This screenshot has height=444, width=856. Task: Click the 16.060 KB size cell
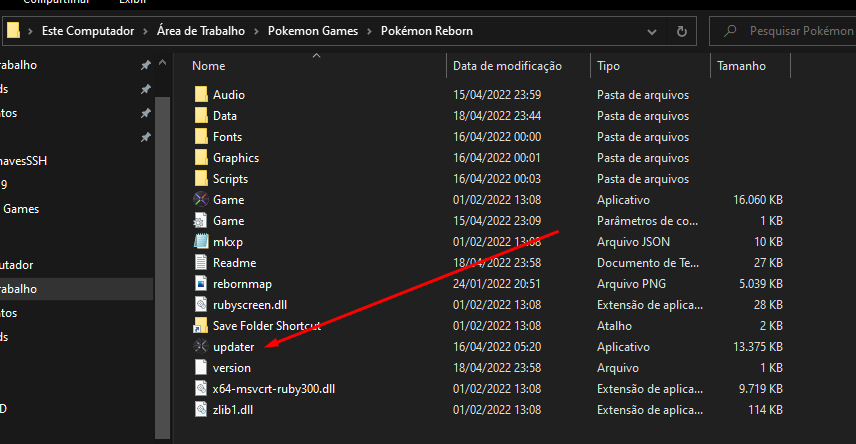758,200
